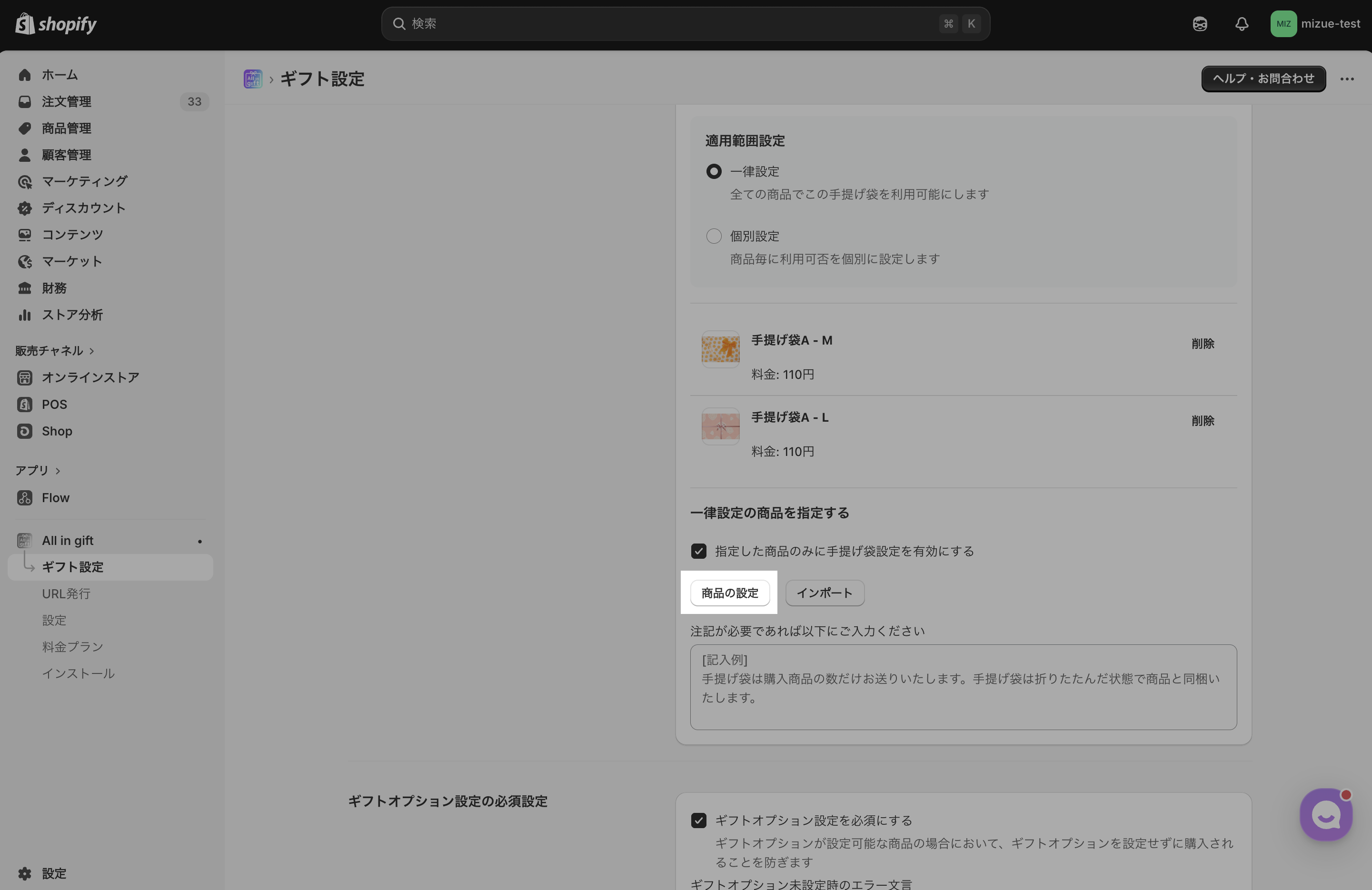Open 設定 gear at sidebar bottom
The width and height of the screenshot is (1372, 890).
(24, 873)
